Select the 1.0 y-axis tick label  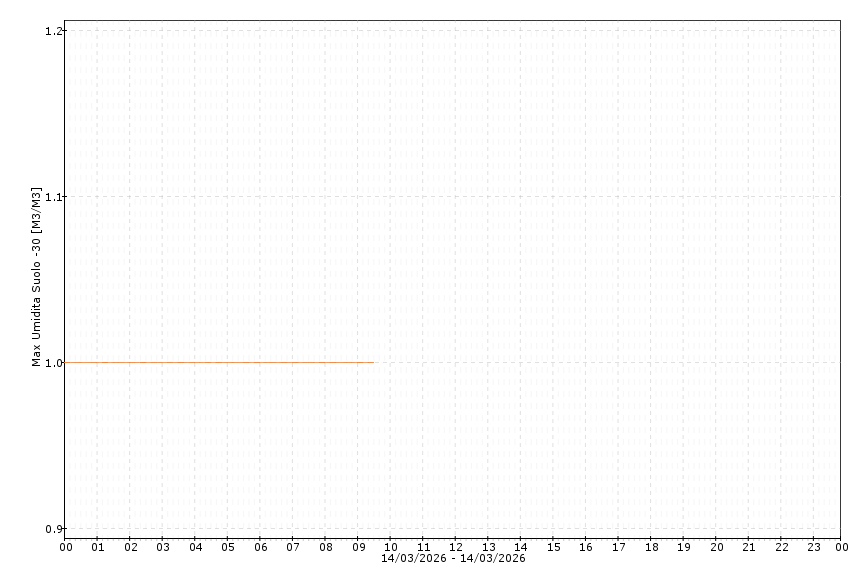pyautogui.click(x=54, y=363)
